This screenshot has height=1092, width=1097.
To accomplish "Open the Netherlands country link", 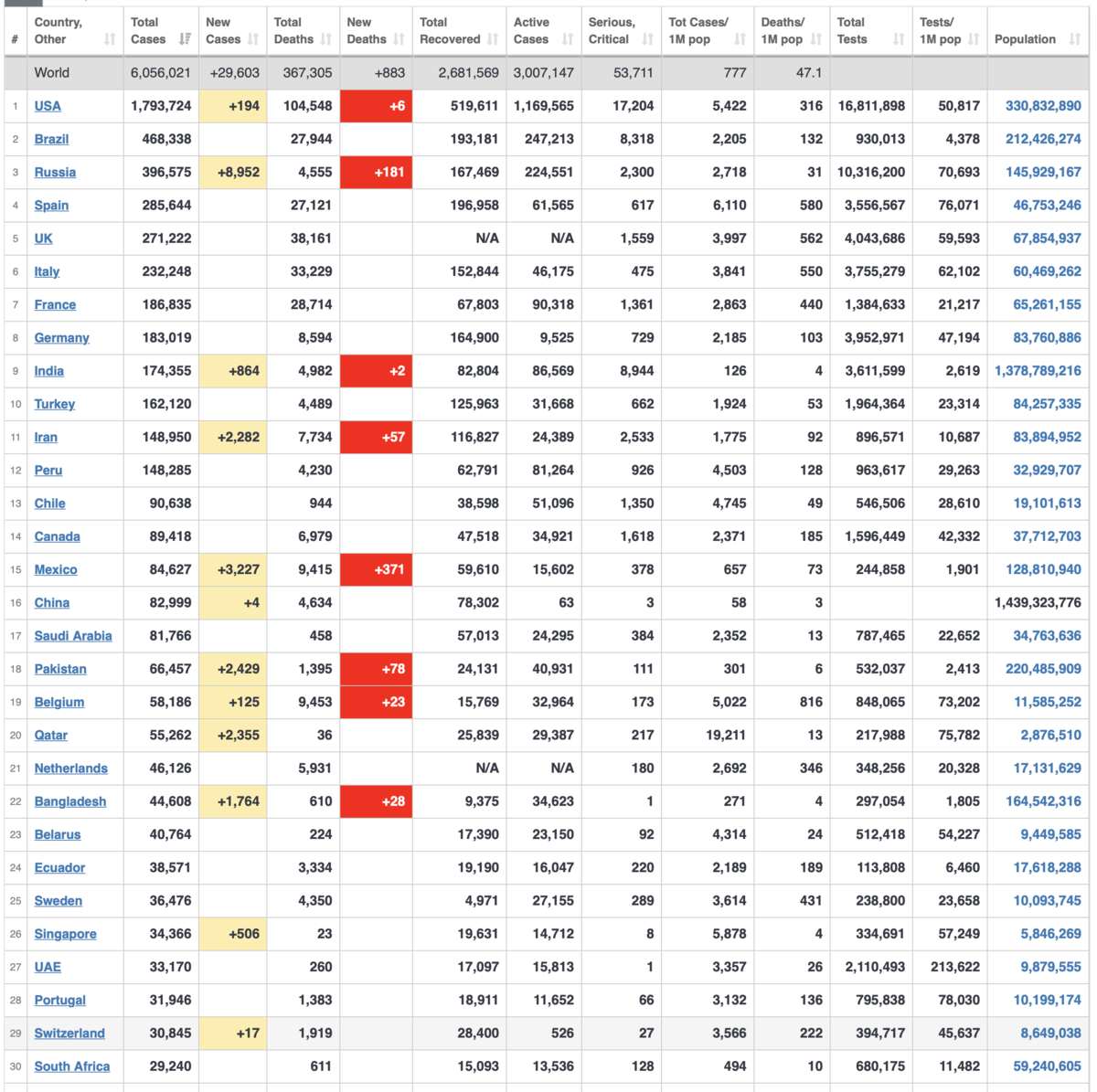I will pyautogui.click(x=70, y=769).
